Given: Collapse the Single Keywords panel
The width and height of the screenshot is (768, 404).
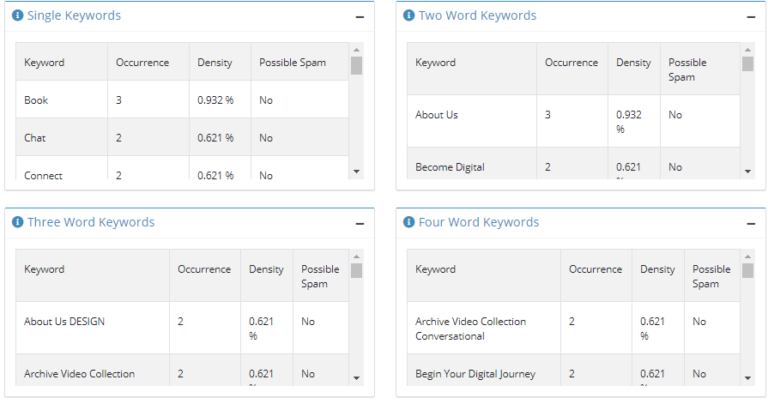Looking at the screenshot, I should point(359,17).
